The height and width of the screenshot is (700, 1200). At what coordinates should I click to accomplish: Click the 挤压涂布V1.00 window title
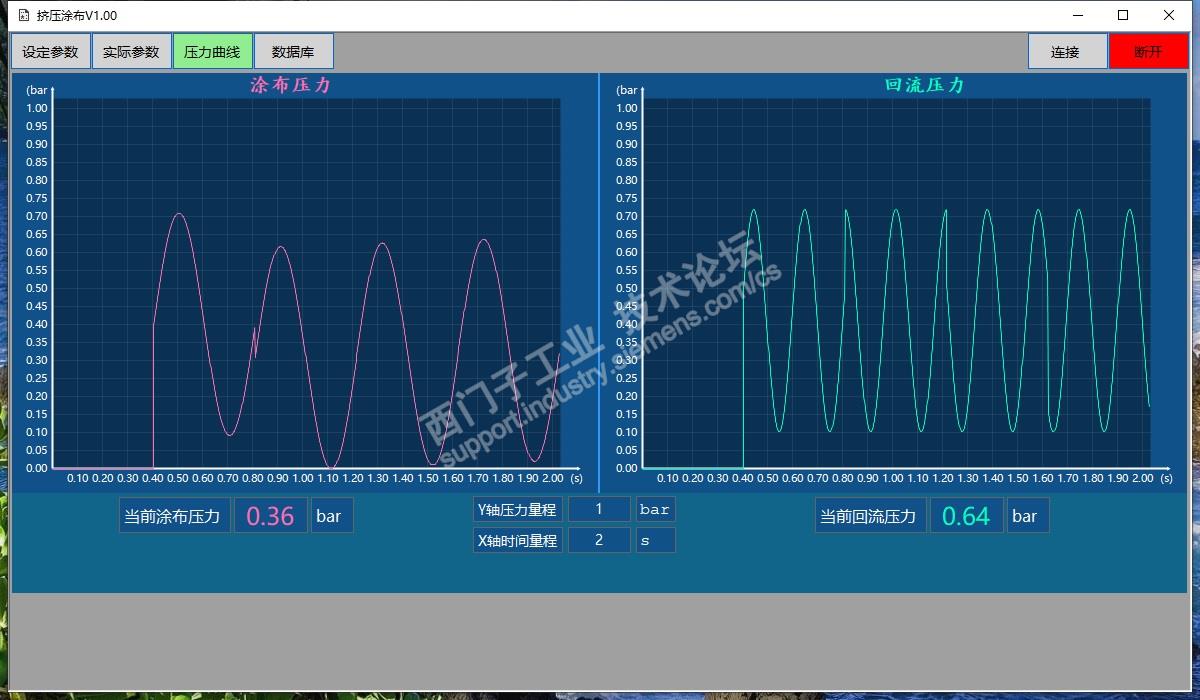pos(78,16)
